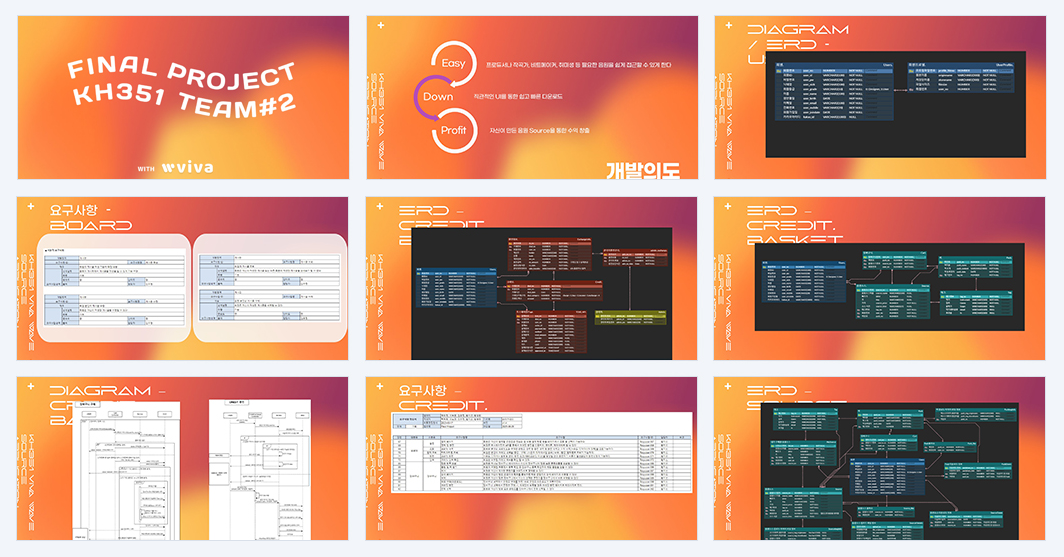Click the 'FINAL PROJECT' heading text

coord(180,73)
